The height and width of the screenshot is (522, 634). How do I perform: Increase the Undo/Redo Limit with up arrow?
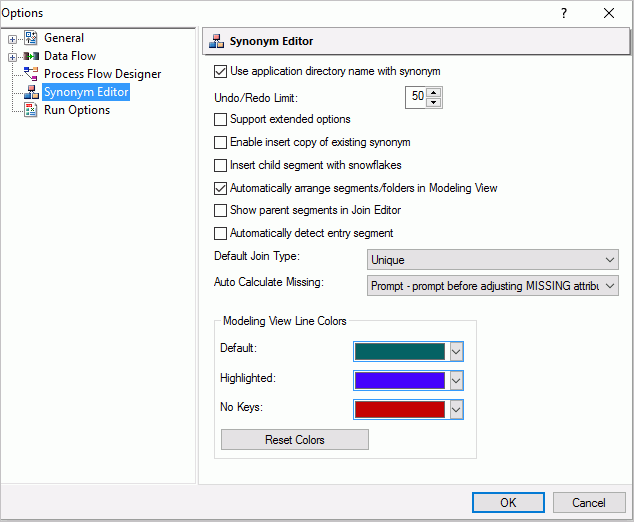(433, 92)
